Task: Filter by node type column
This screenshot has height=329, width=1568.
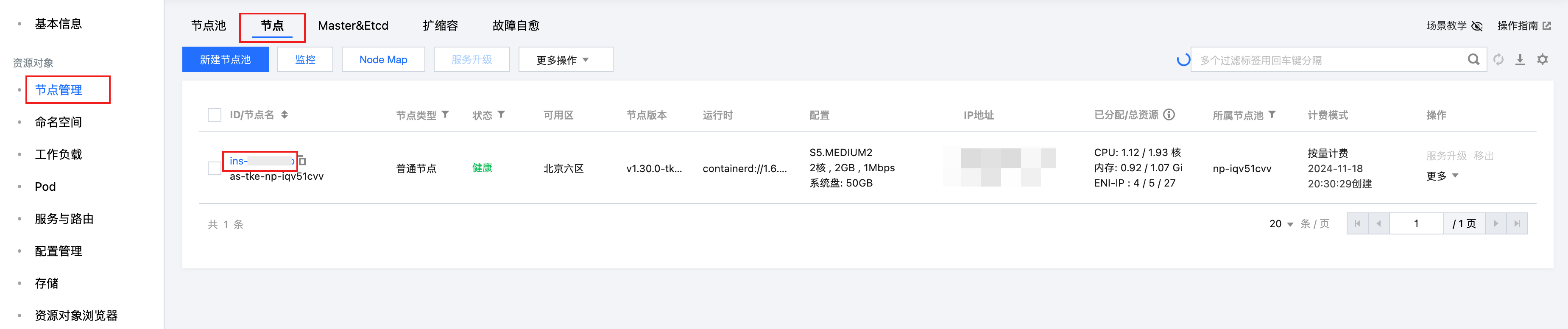Action: [x=446, y=114]
